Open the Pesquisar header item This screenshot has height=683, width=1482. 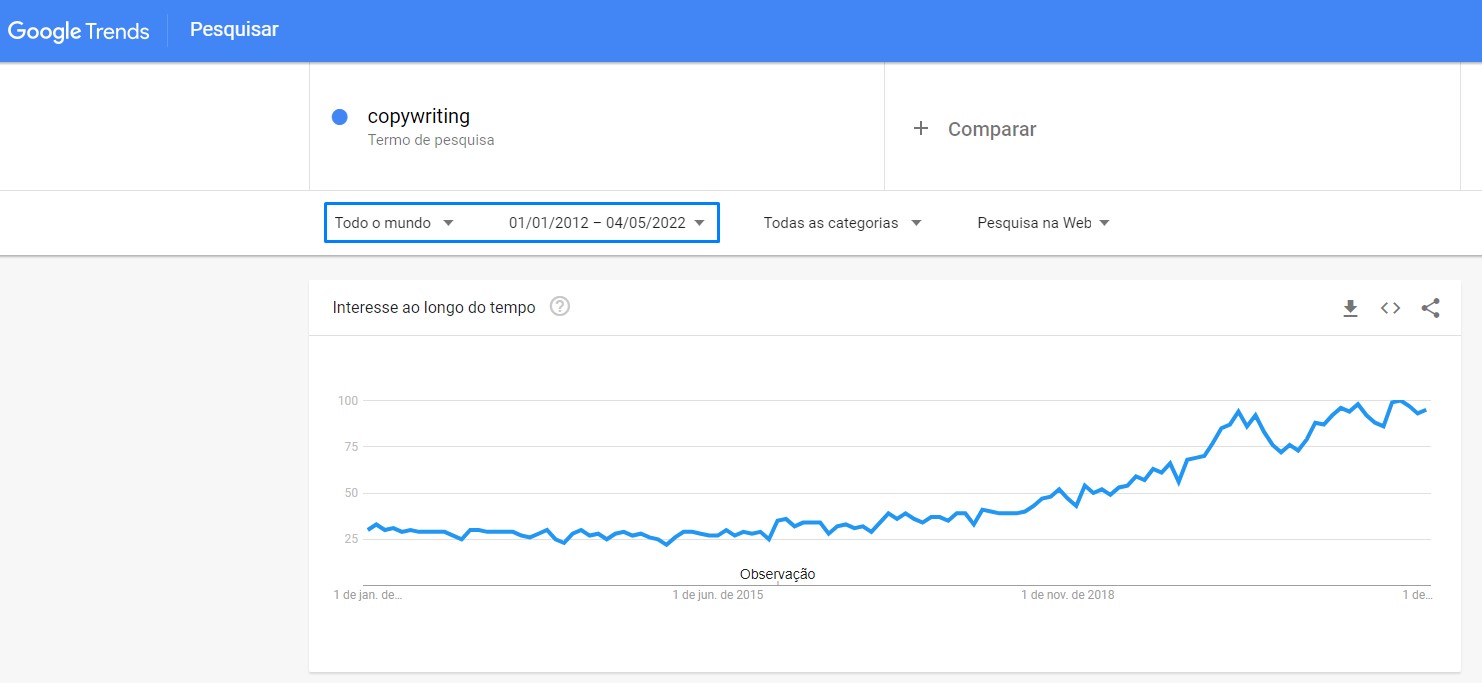tap(234, 30)
